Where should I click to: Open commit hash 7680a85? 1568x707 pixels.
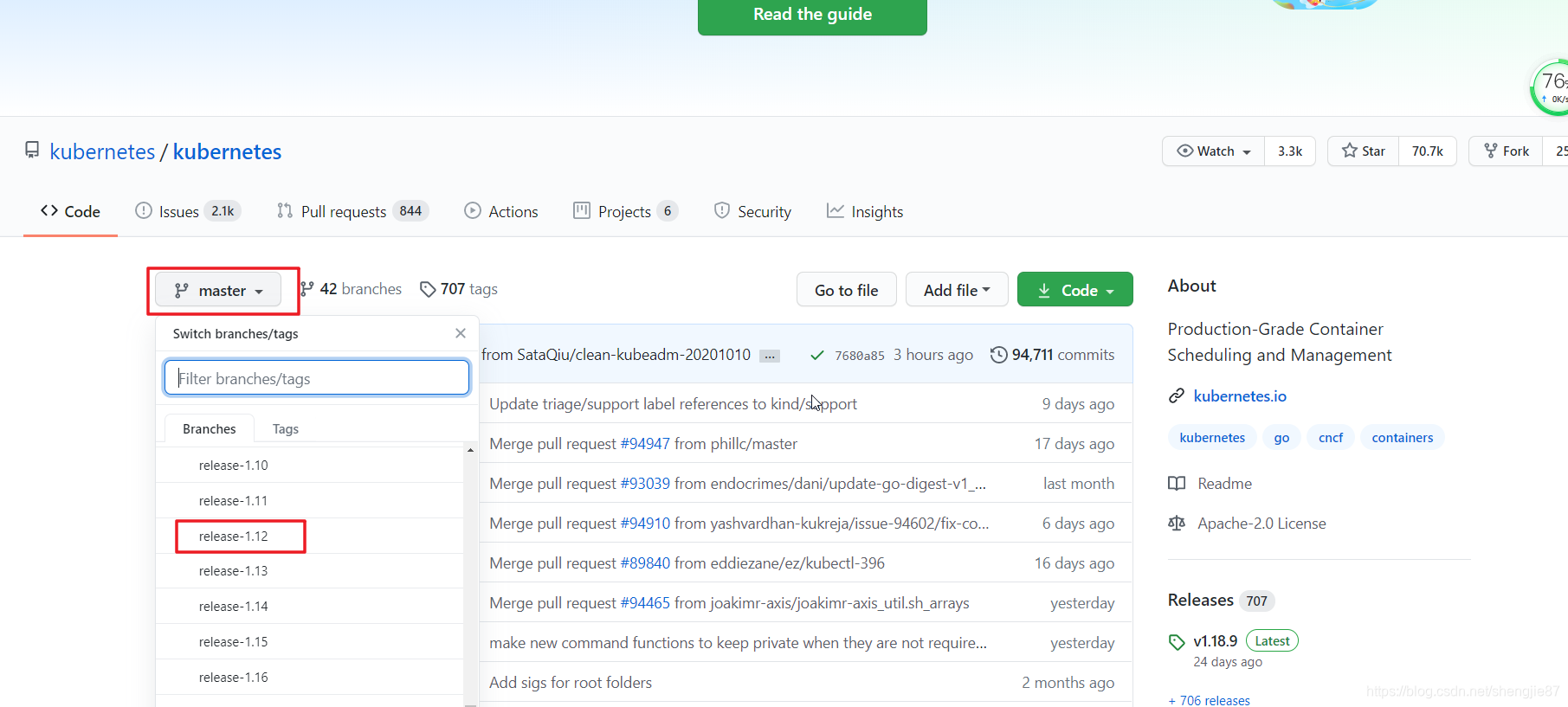click(860, 356)
